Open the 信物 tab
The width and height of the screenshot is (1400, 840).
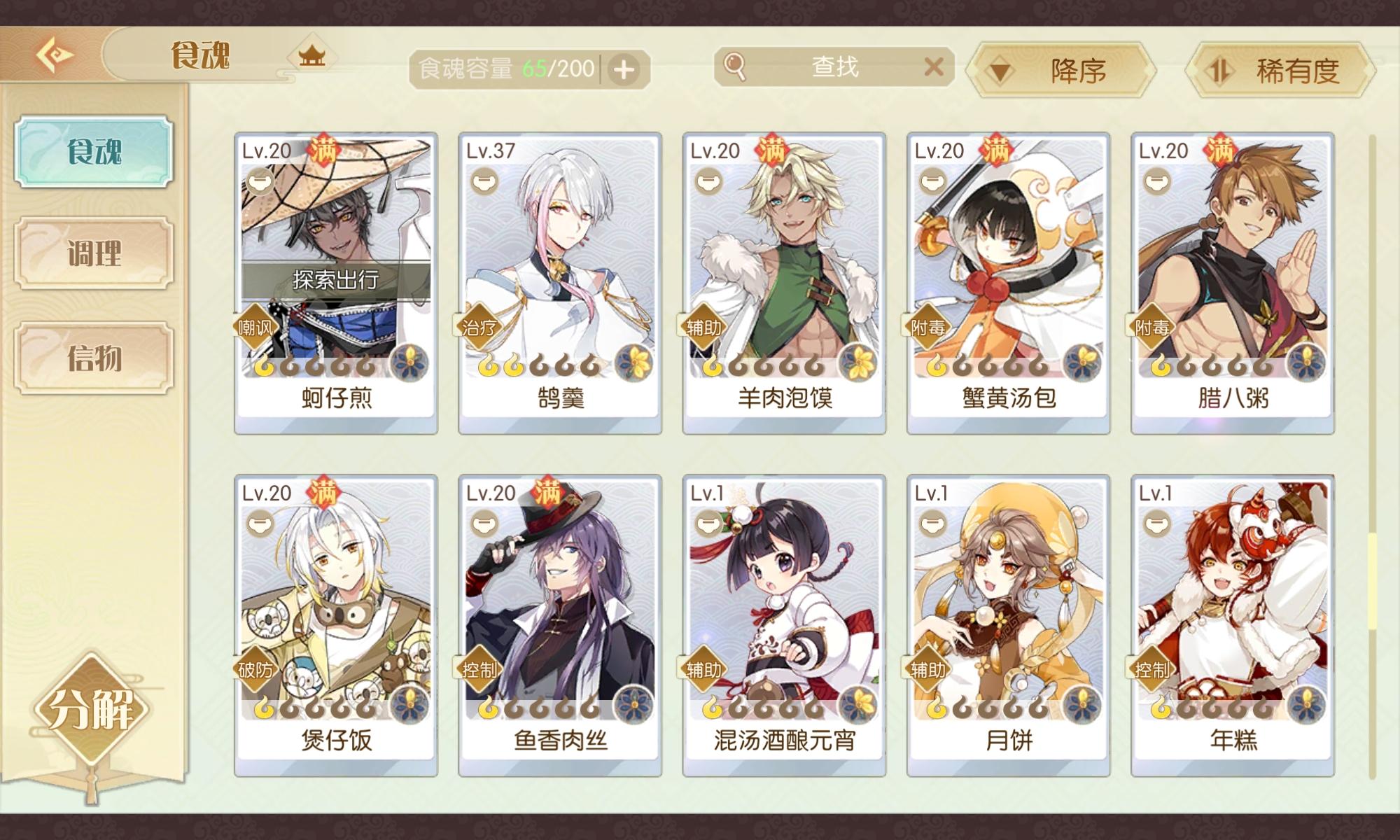click(x=94, y=358)
